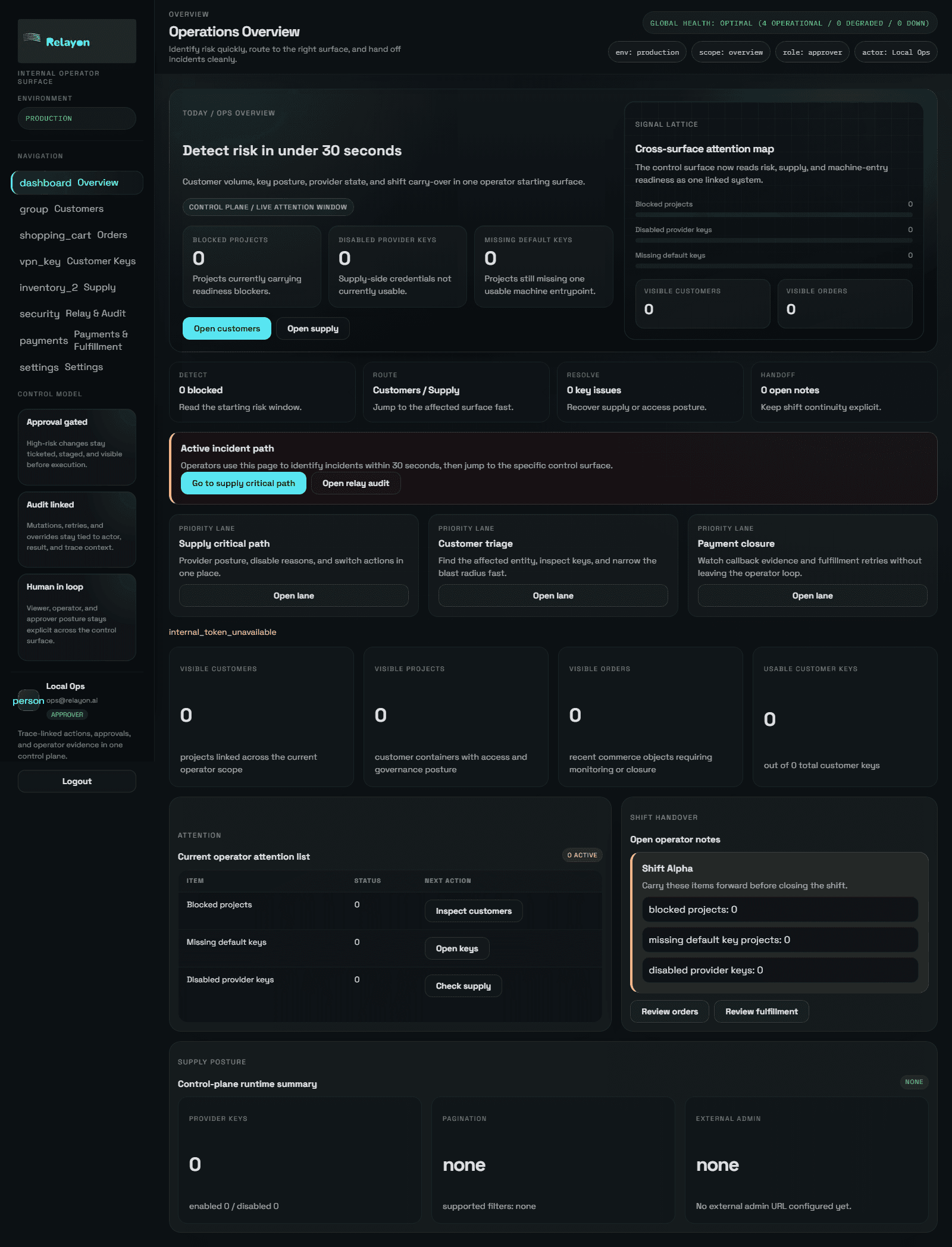Select the Customers group icon in sidebar
952x1247 pixels.
point(34,209)
